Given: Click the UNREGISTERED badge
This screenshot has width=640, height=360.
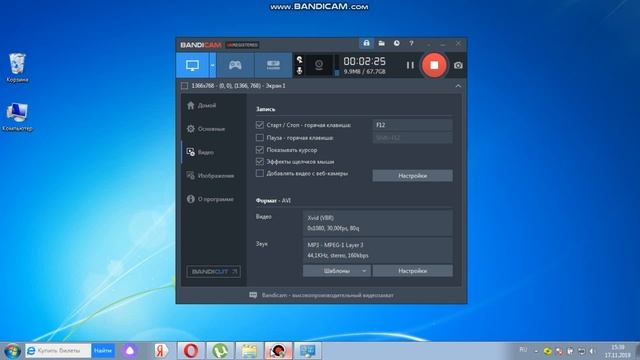Looking at the screenshot, I should (x=242, y=45).
